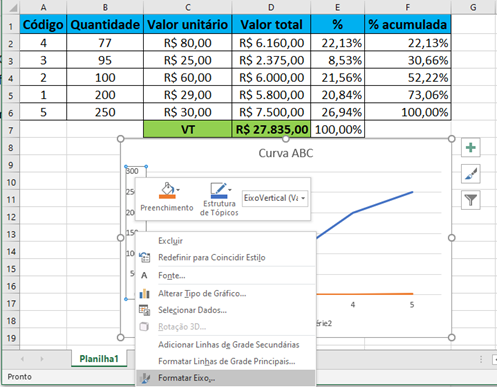Image resolution: width=497 pixels, height=387 pixels.
Task: Click the Preenchimento paint bucket icon
Action: click(x=167, y=190)
